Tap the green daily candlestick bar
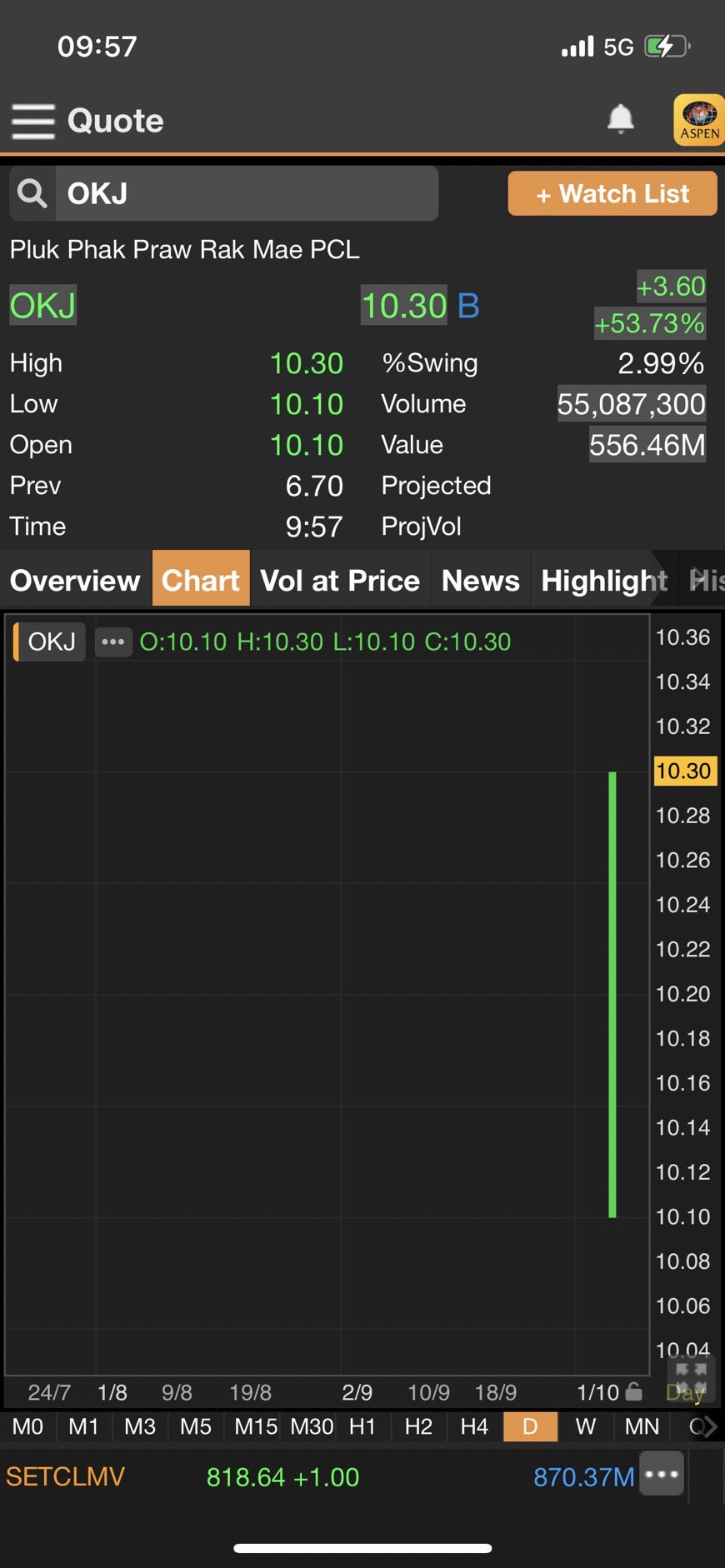This screenshot has height=1568, width=725. tap(612, 994)
